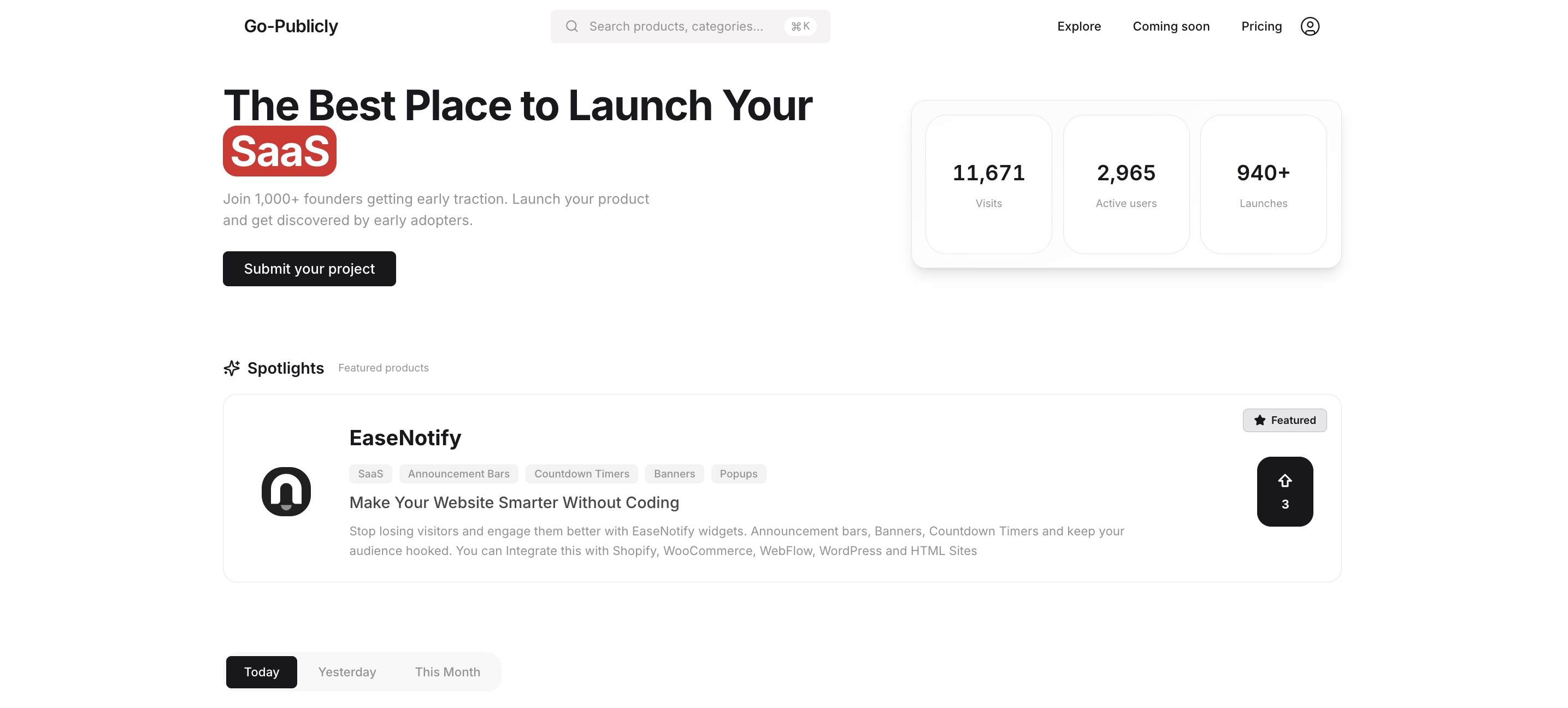Switch to the Today tab
The width and height of the screenshot is (1568, 708).
click(261, 671)
